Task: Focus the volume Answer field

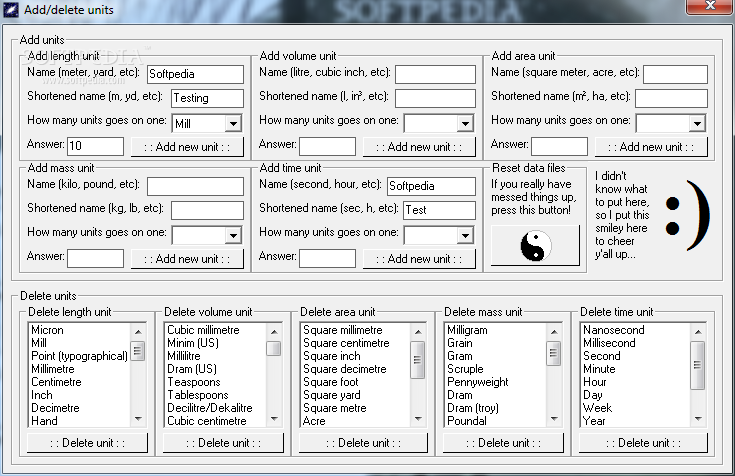Action: tap(327, 146)
